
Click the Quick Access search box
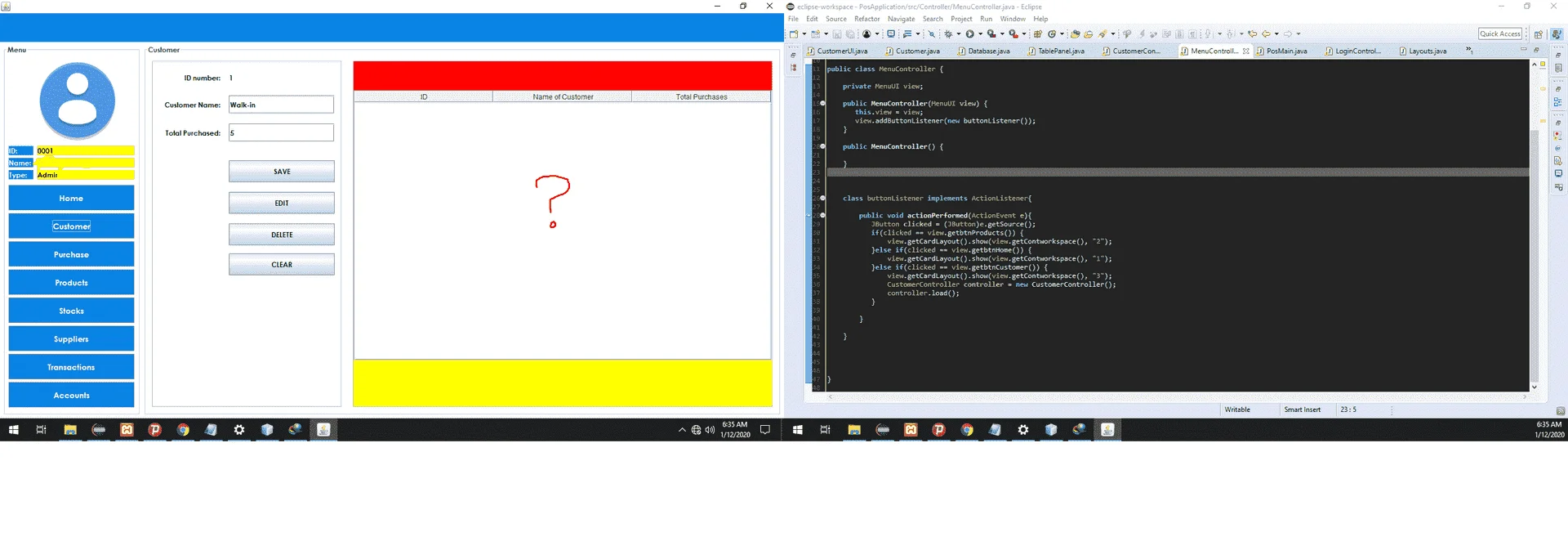[x=1500, y=34]
